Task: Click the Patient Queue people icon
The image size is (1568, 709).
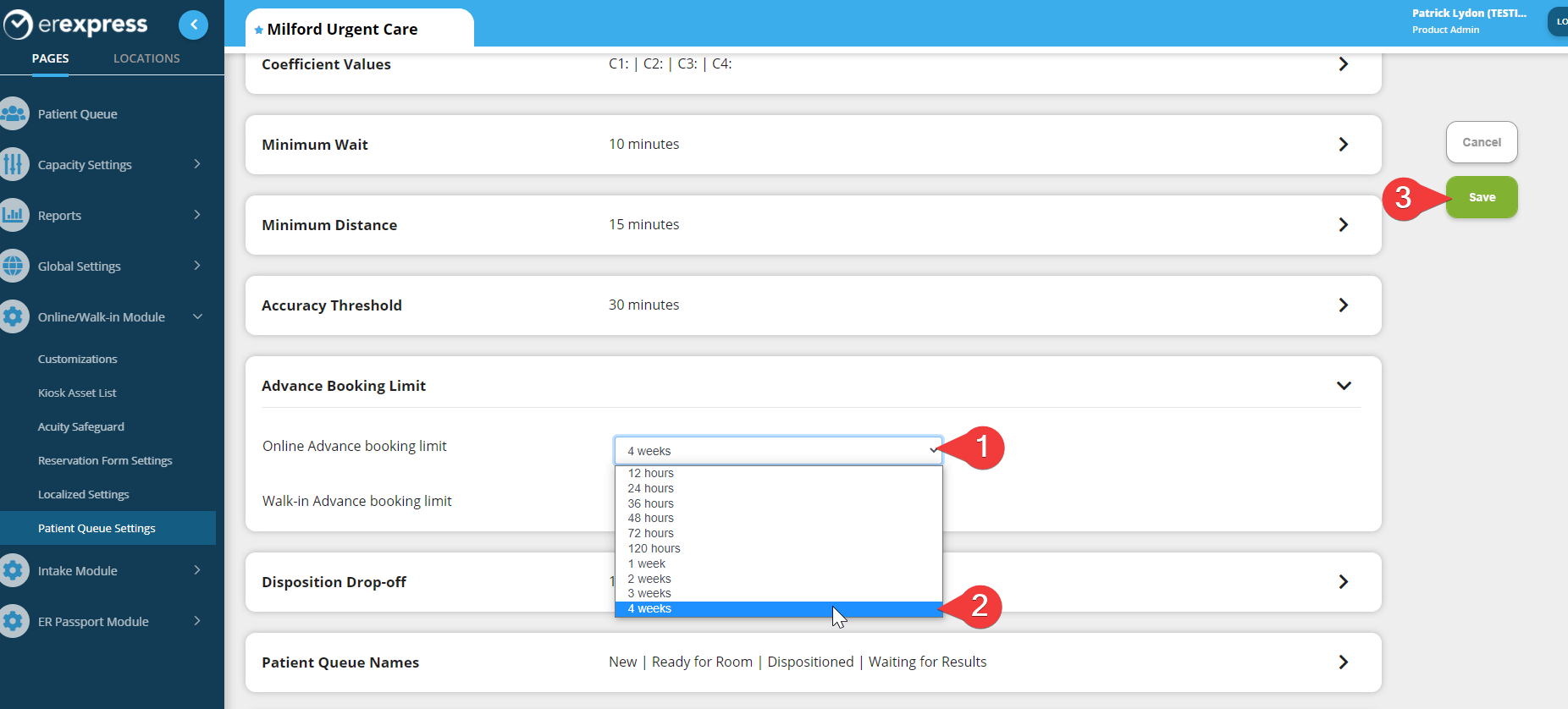Action: point(14,114)
